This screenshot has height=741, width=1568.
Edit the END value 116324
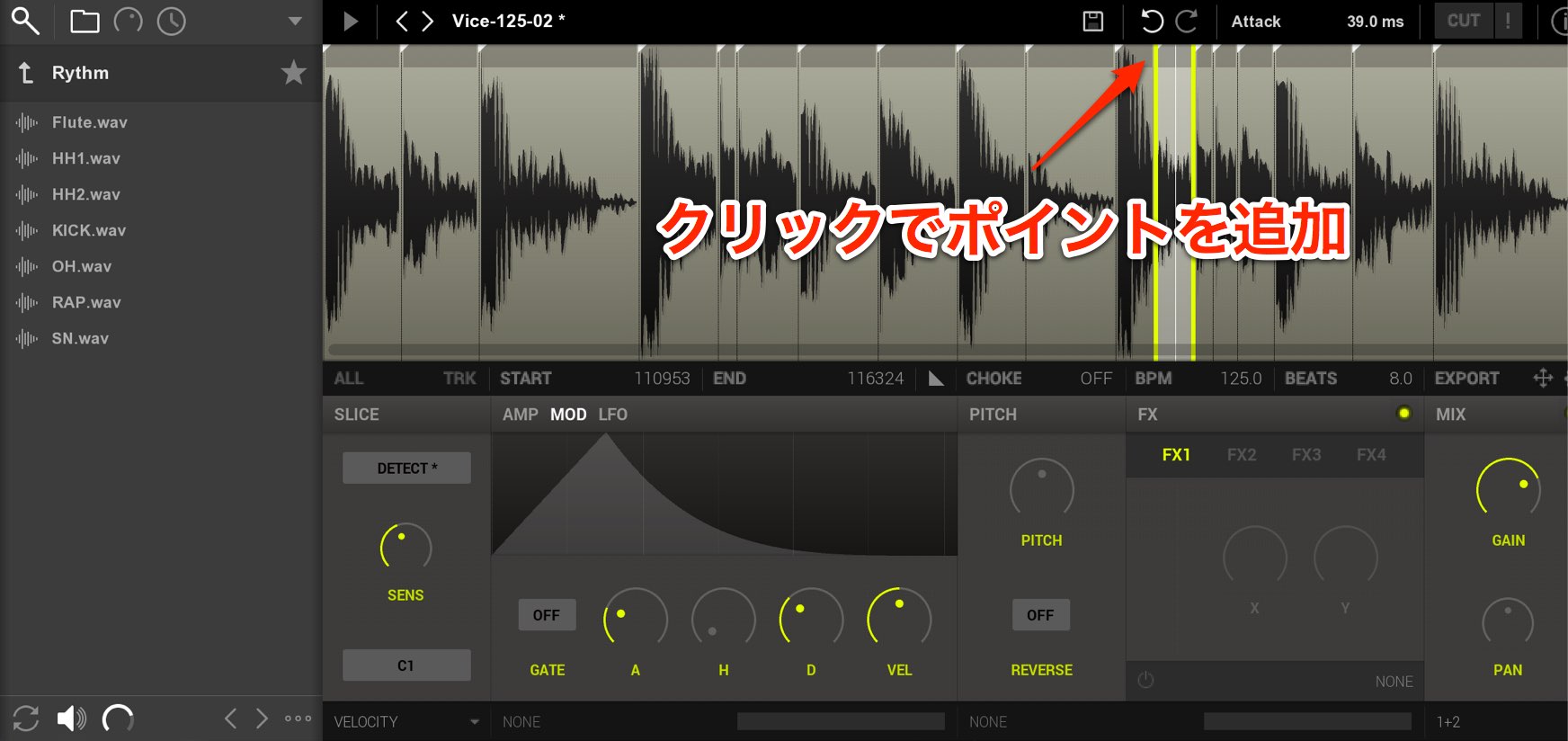875,379
